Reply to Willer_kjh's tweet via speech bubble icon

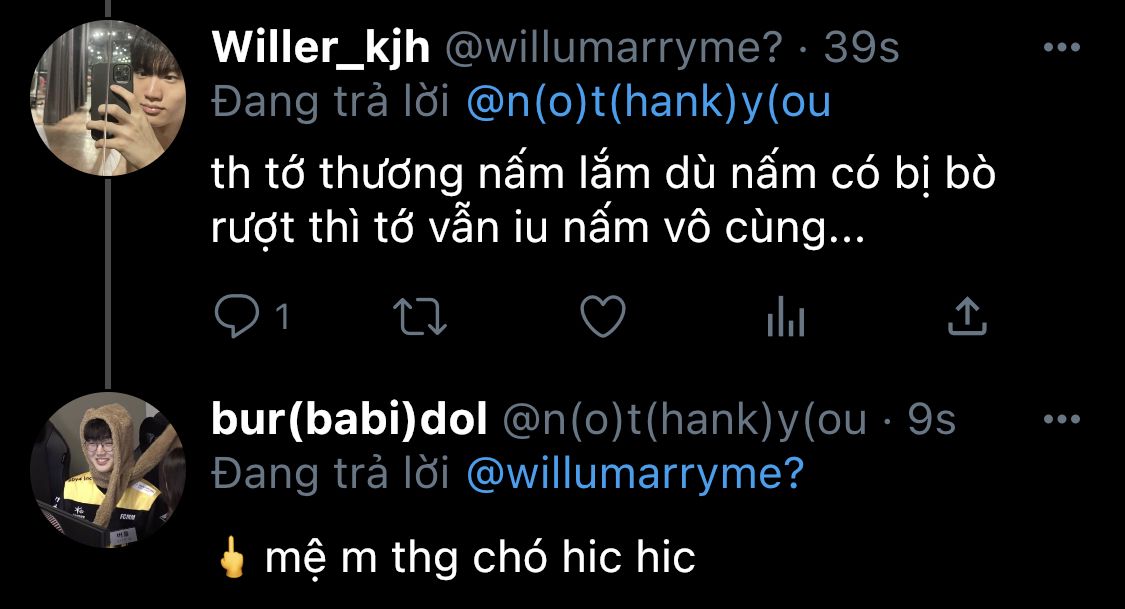[x=237, y=318]
